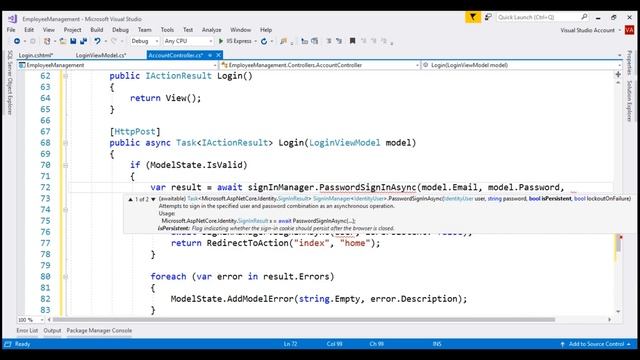Click the red VA account avatar
This screenshot has width=640, height=360.
click(629, 30)
